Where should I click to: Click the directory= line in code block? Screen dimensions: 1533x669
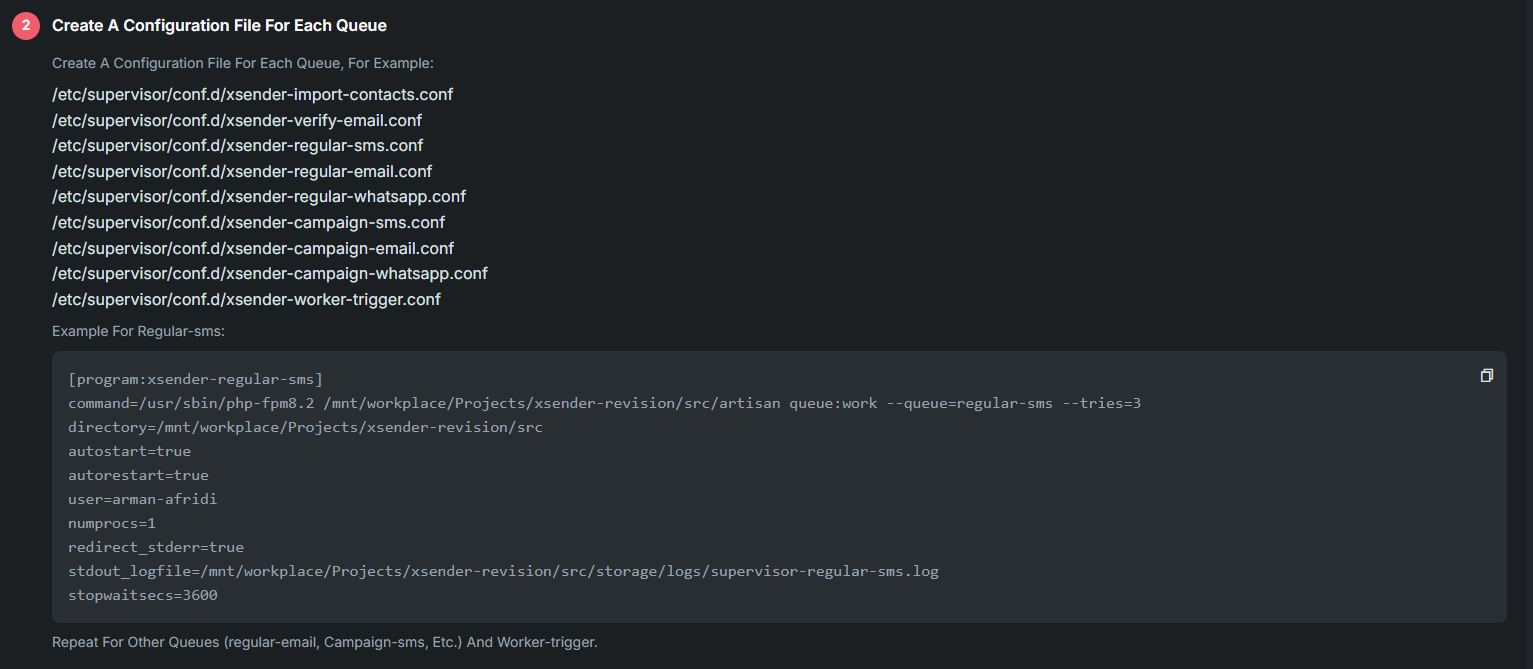[x=305, y=427]
